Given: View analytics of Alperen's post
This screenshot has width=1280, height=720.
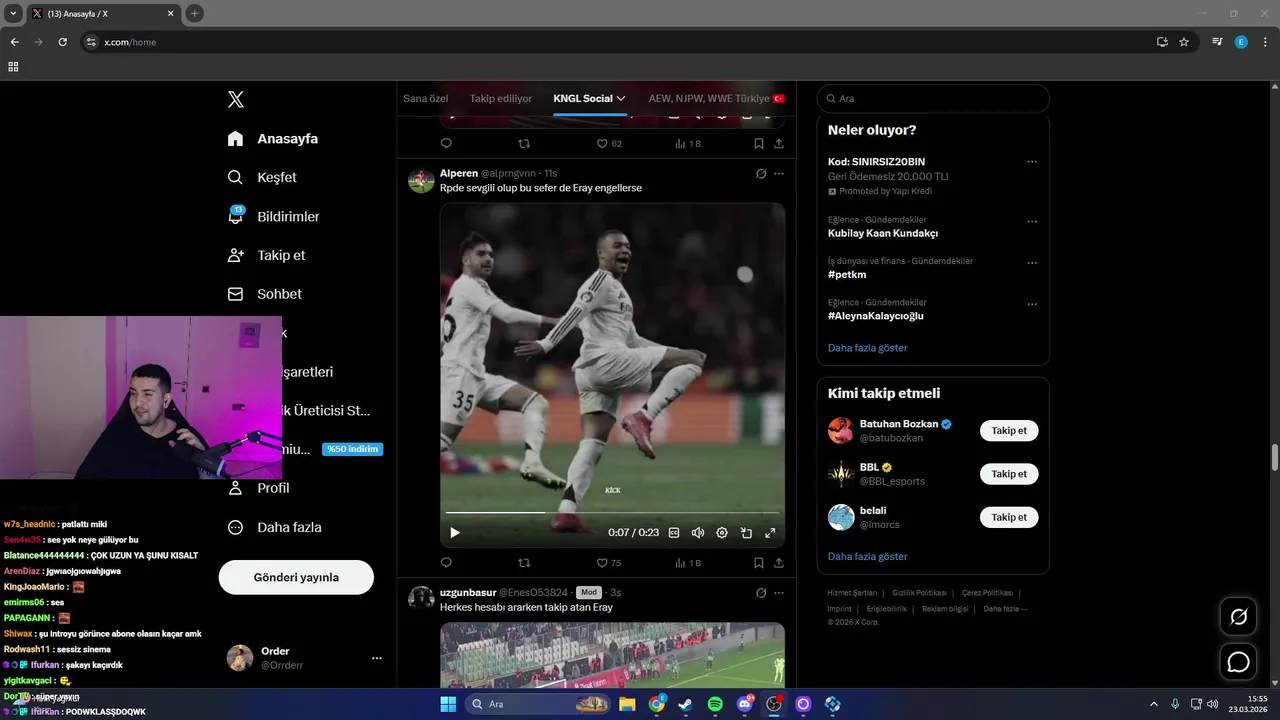Looking at the screenshot, I should [688, 563].
